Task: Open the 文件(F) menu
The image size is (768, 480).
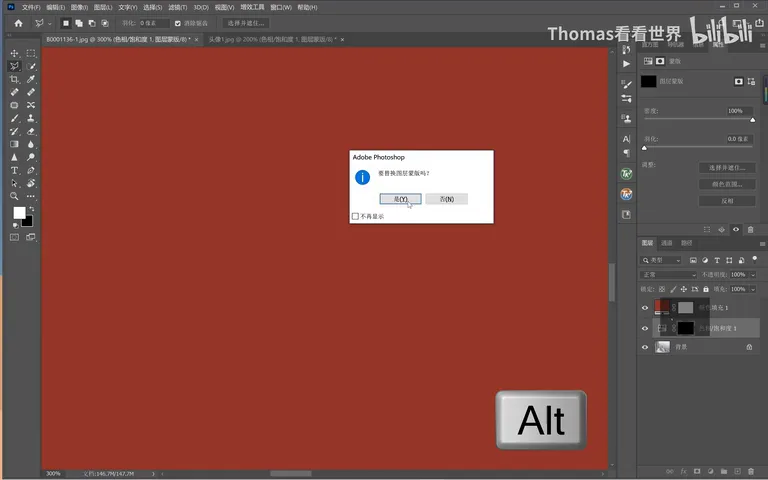Action: 31,7
